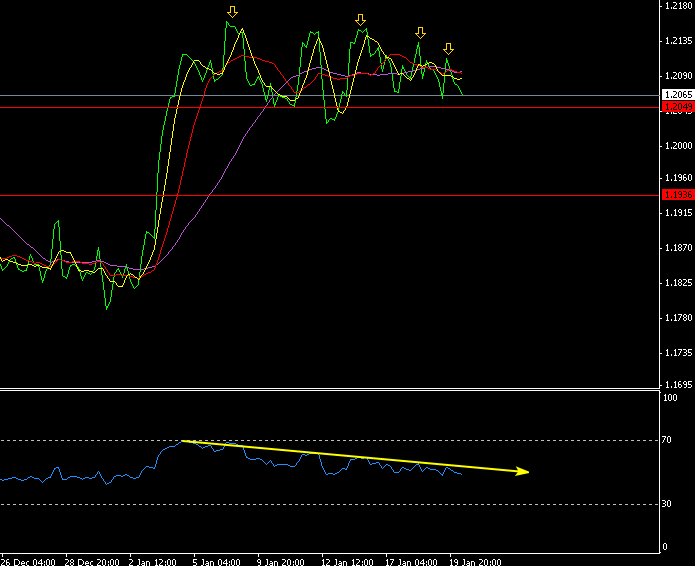Select the 1.2000 price scale value
The height and width of the screenshot is (566, 695).
click(679, 146)
